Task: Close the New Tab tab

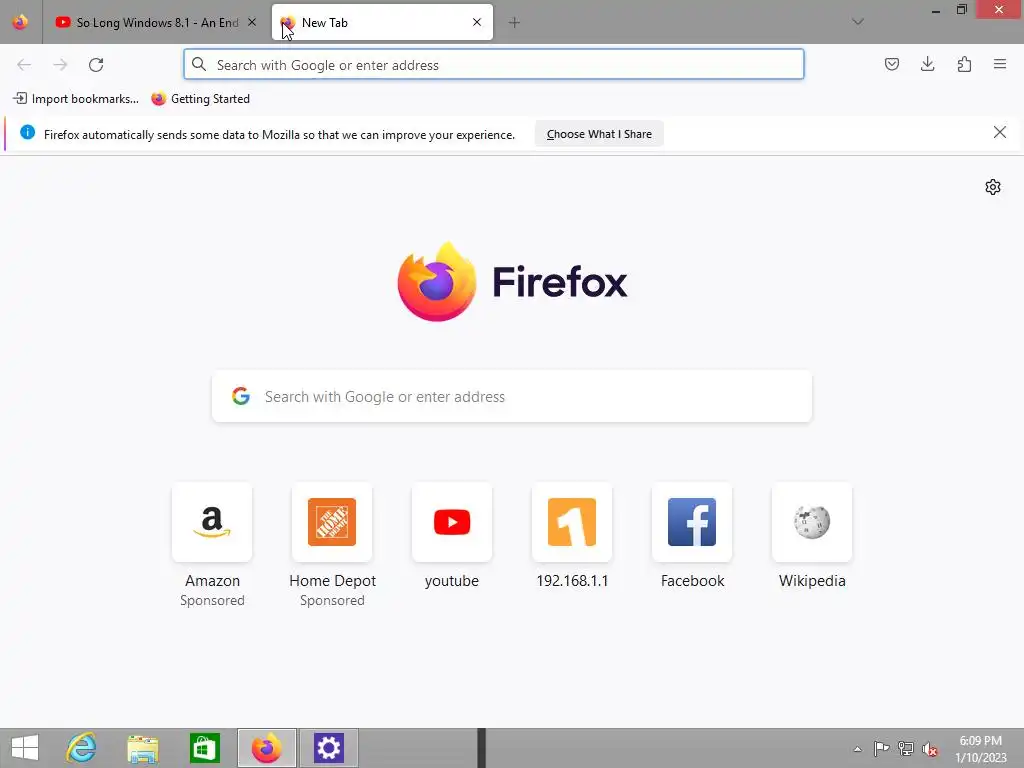Action: tap(477, 22)
